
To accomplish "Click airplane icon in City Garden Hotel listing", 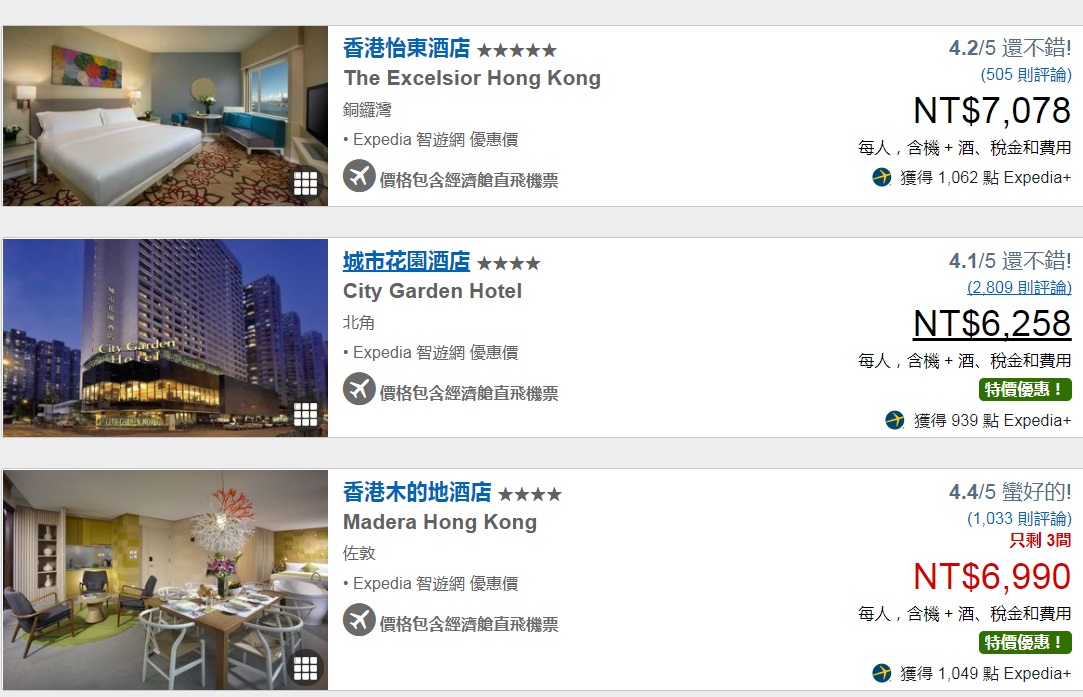I will [x=359, y=389].
